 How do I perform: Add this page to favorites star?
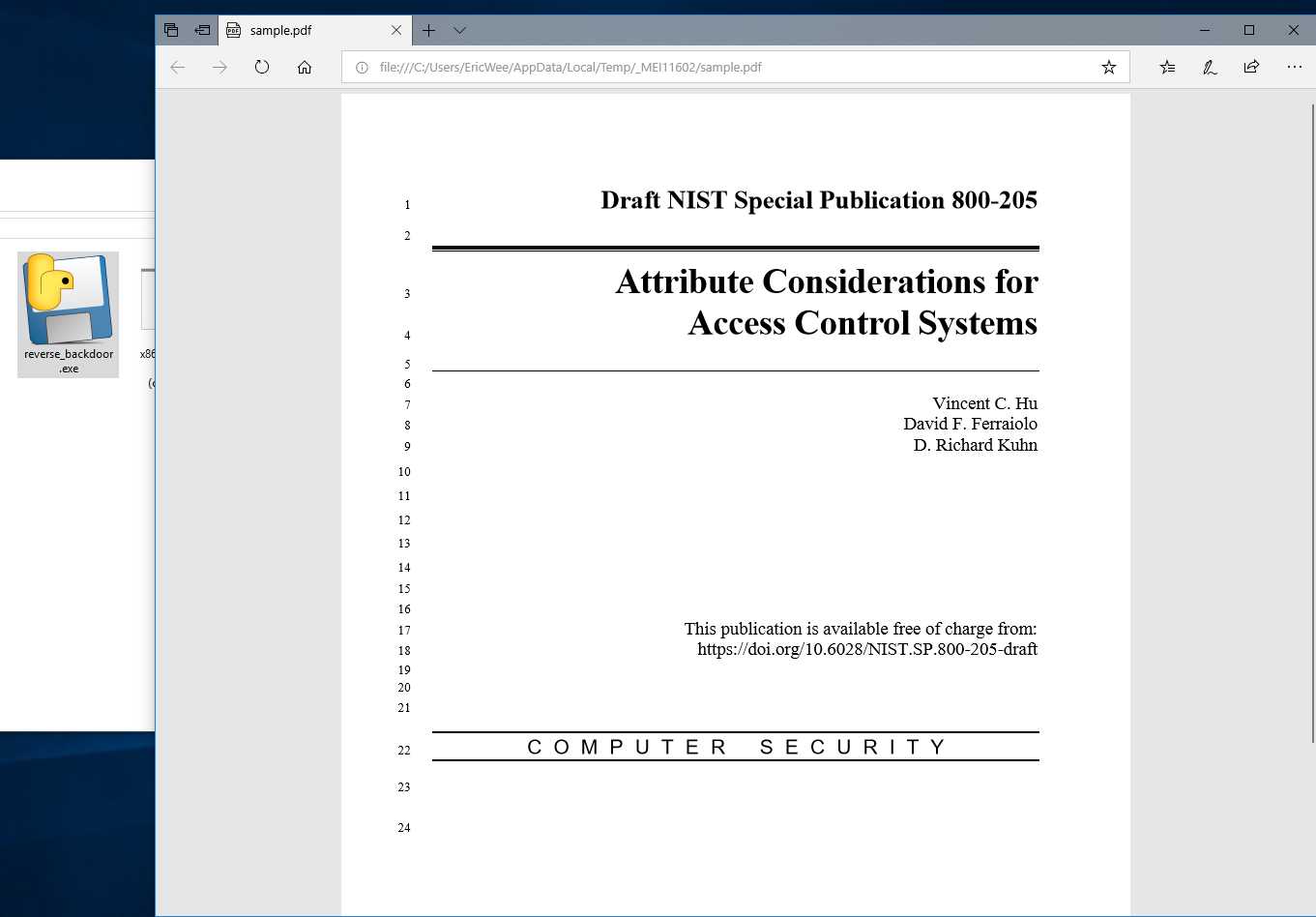(1108, 68)
